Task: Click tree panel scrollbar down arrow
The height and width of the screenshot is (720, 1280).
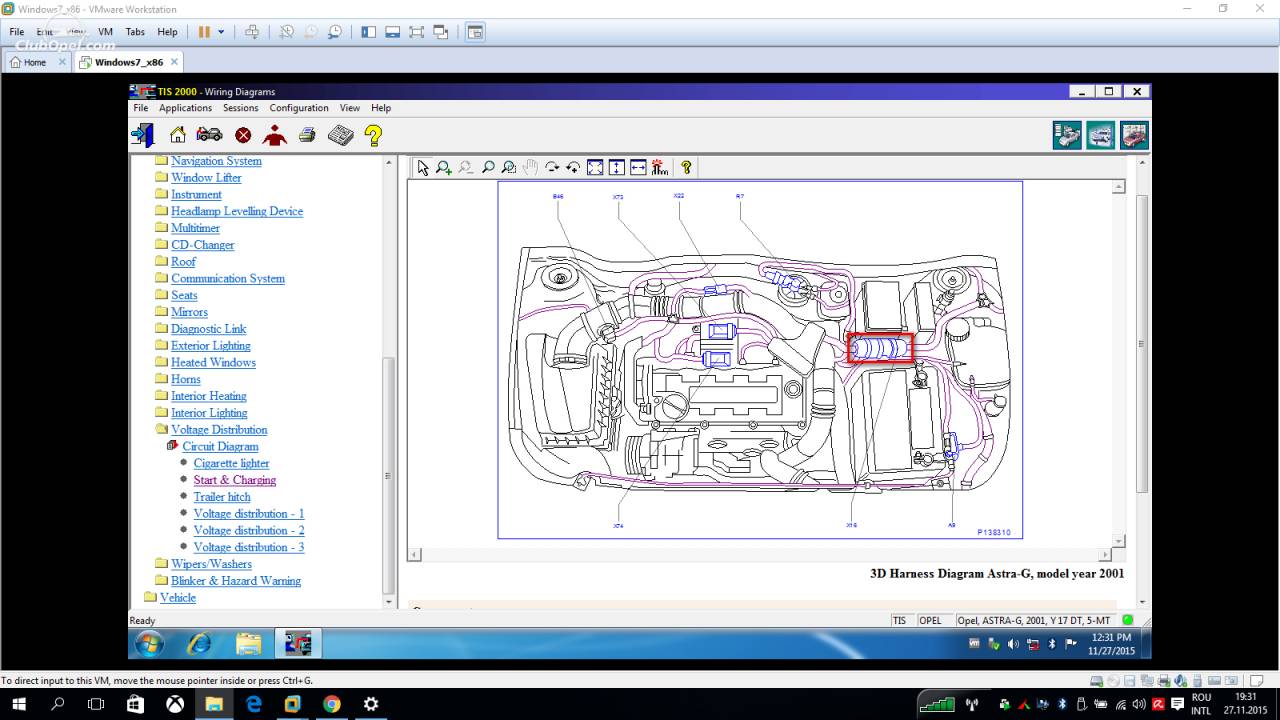Action: [390, 601]
